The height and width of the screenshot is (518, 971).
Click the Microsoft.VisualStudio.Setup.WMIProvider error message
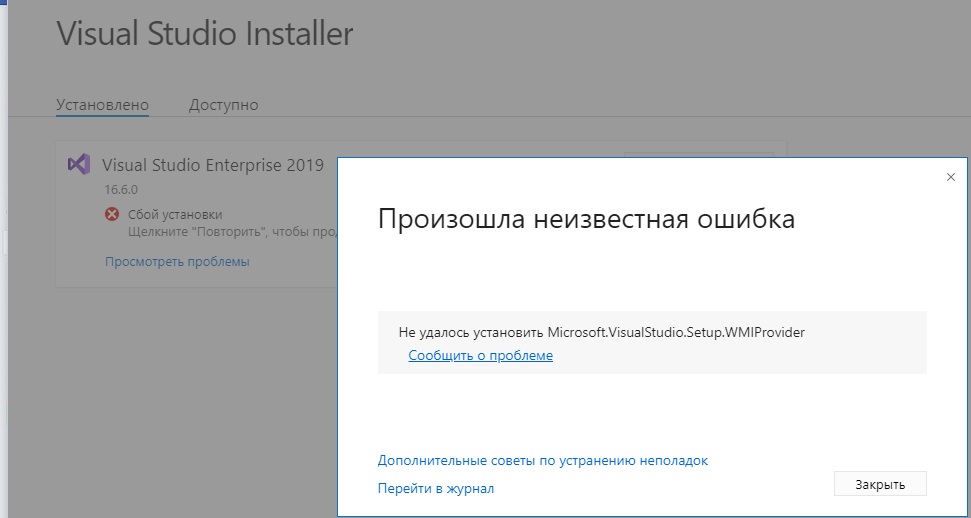602,332
